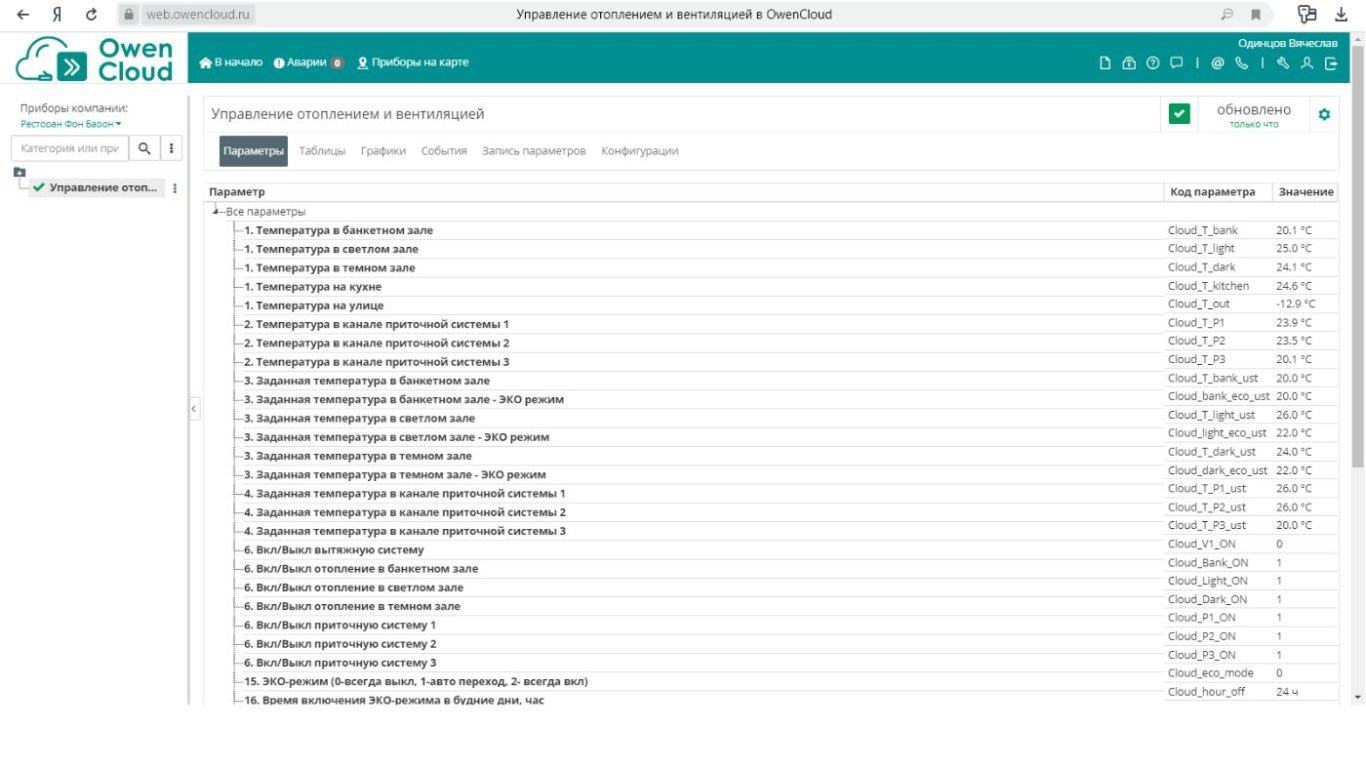Collapse the left sidebar with the arrow handle
The width and height of the screenshot is (1366, 769).
coord(194,408)
